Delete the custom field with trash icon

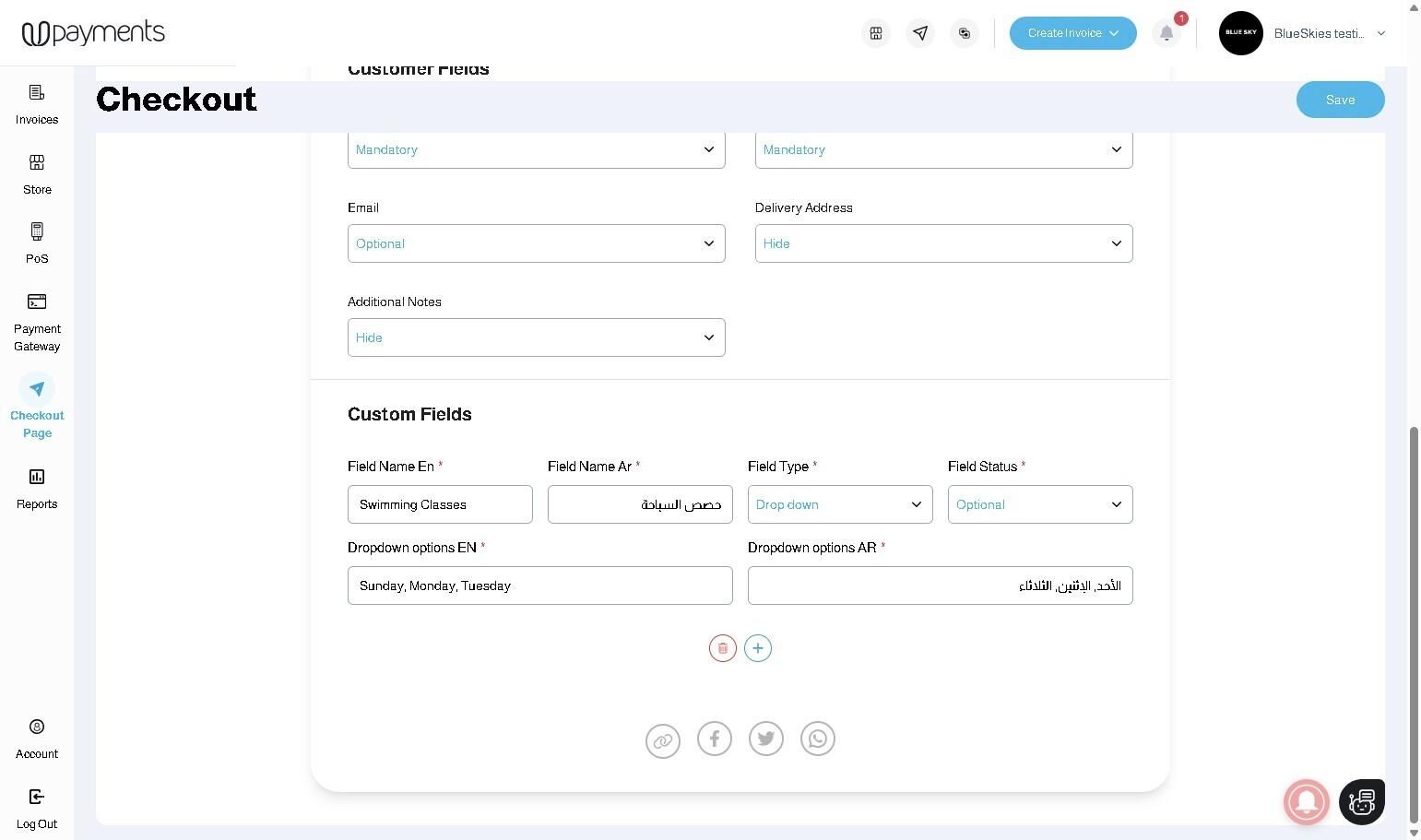pyautogui.click(x=723, y=648)
